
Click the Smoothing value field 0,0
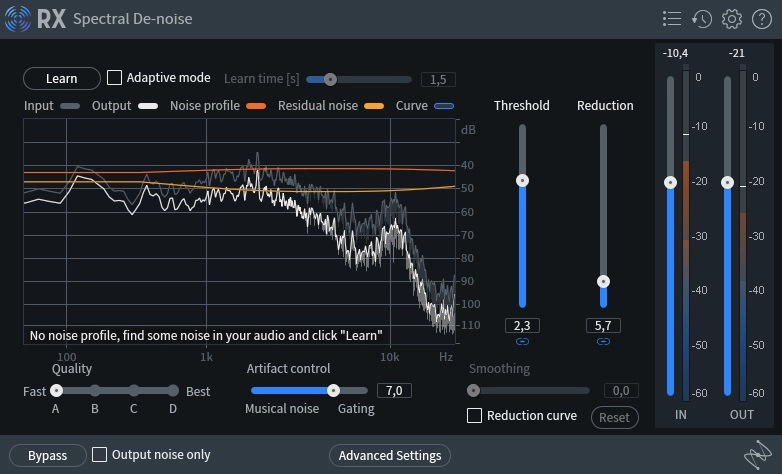(621, 390)
